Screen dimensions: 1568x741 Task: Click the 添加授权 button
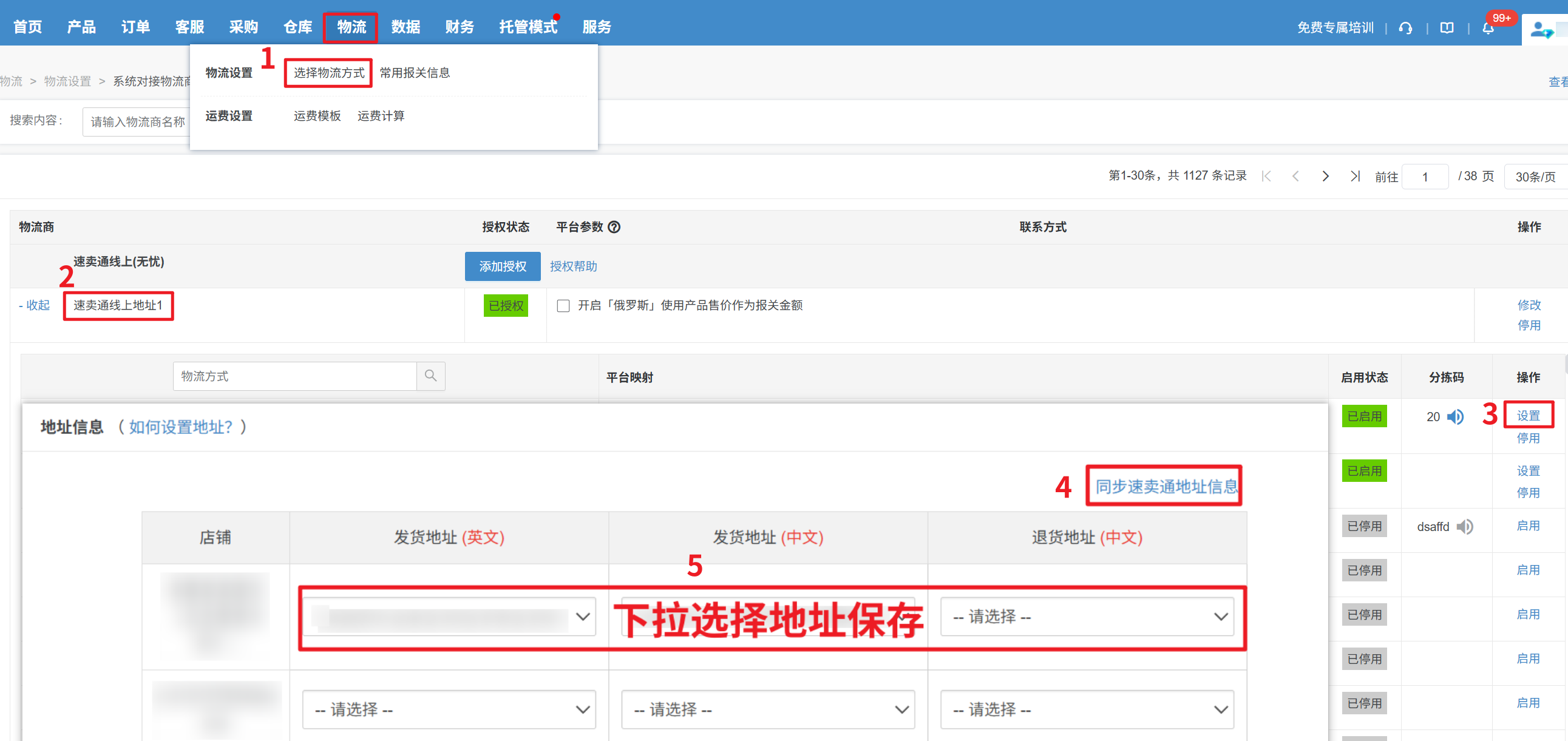click(502, 266)
